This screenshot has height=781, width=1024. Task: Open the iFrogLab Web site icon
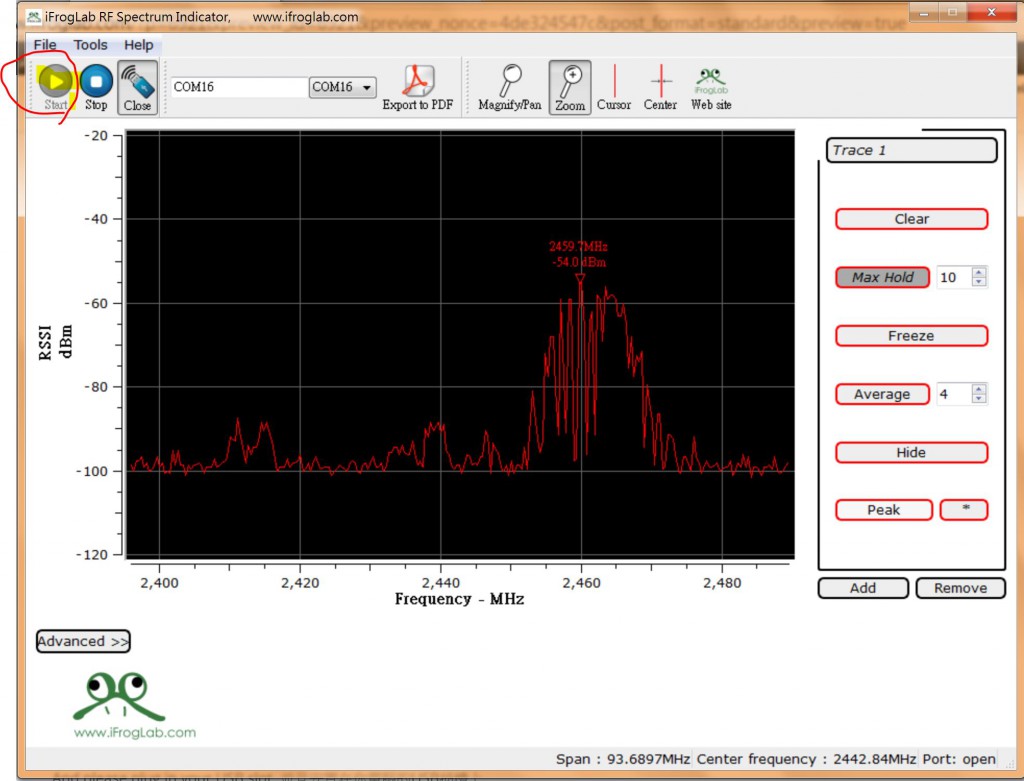pos(711,88)
